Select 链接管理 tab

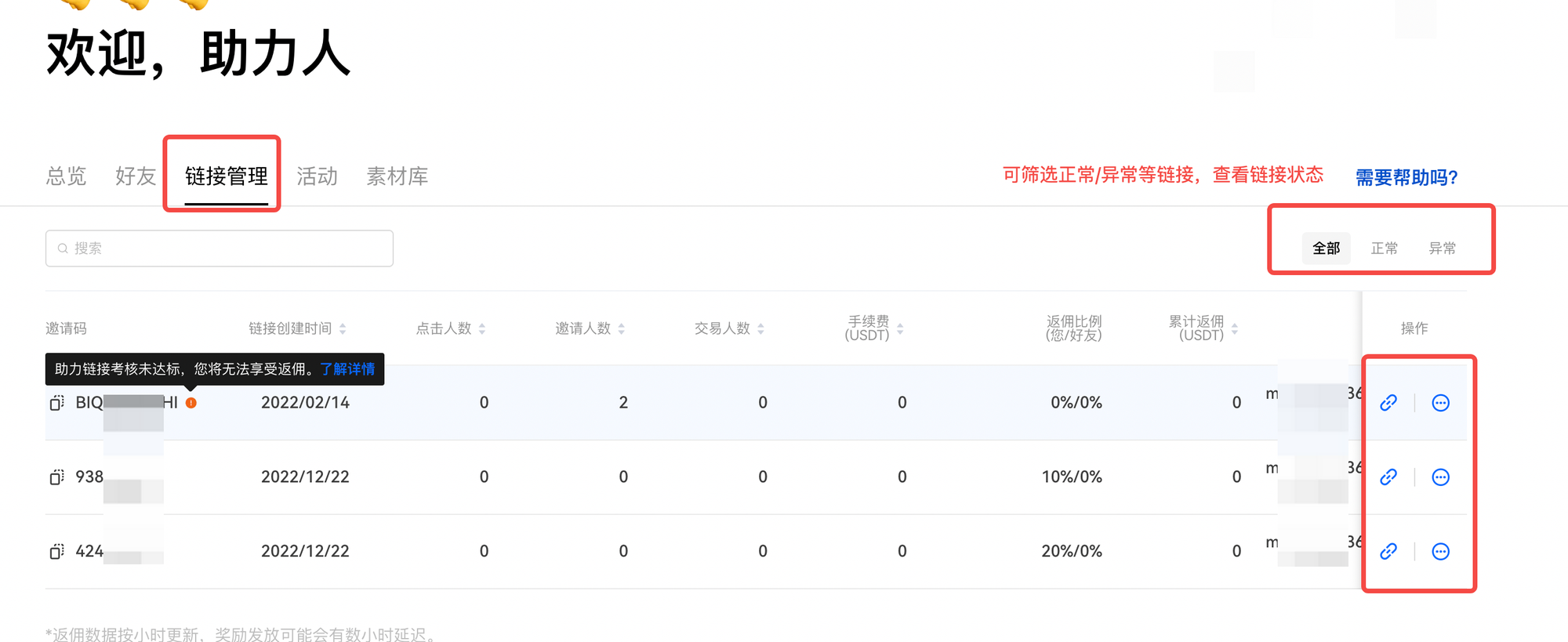coord(227,176)
